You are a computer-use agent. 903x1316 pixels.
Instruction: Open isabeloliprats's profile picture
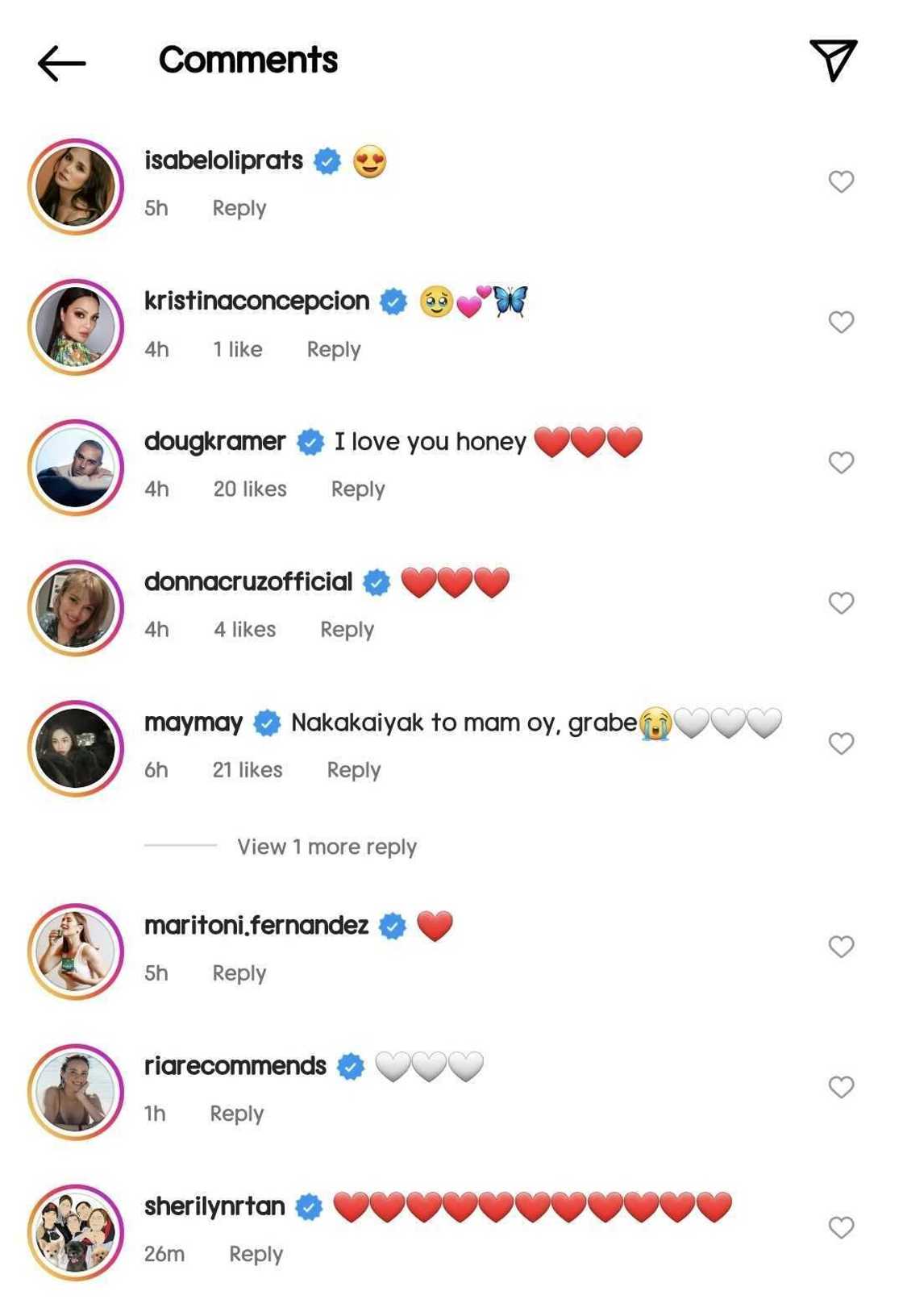point(76,186)
